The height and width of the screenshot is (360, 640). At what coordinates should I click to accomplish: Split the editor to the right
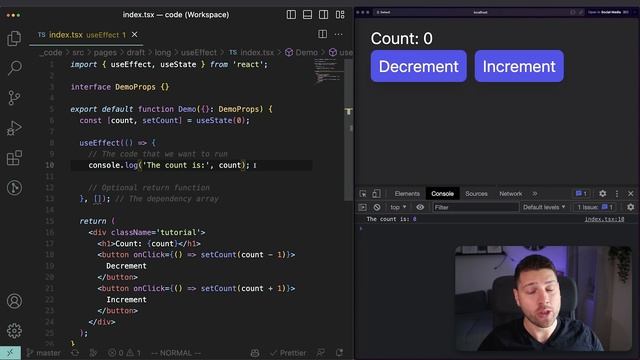(322, 34)
